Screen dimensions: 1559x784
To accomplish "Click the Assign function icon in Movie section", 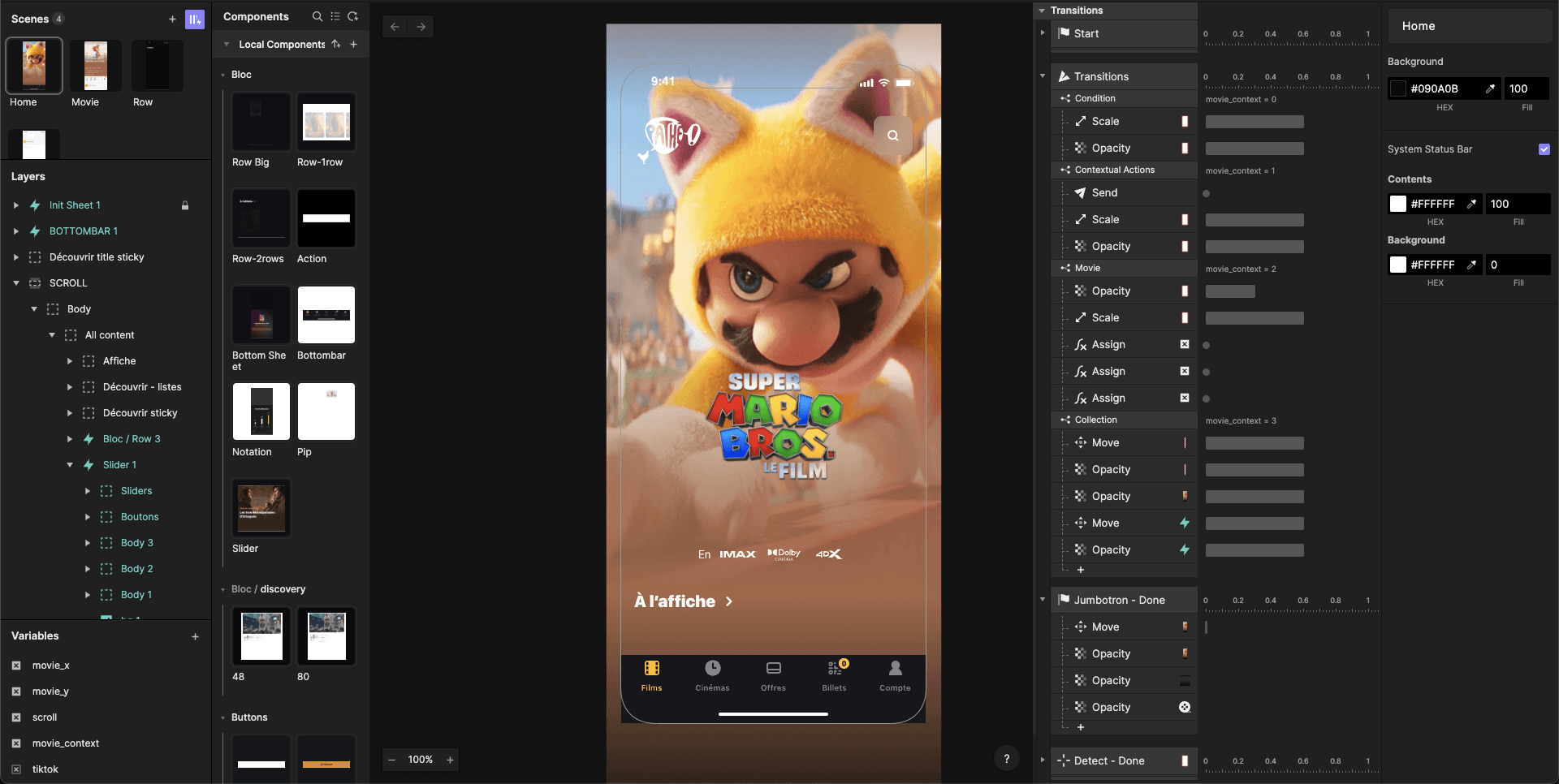I will click(x=1081, y=344).
